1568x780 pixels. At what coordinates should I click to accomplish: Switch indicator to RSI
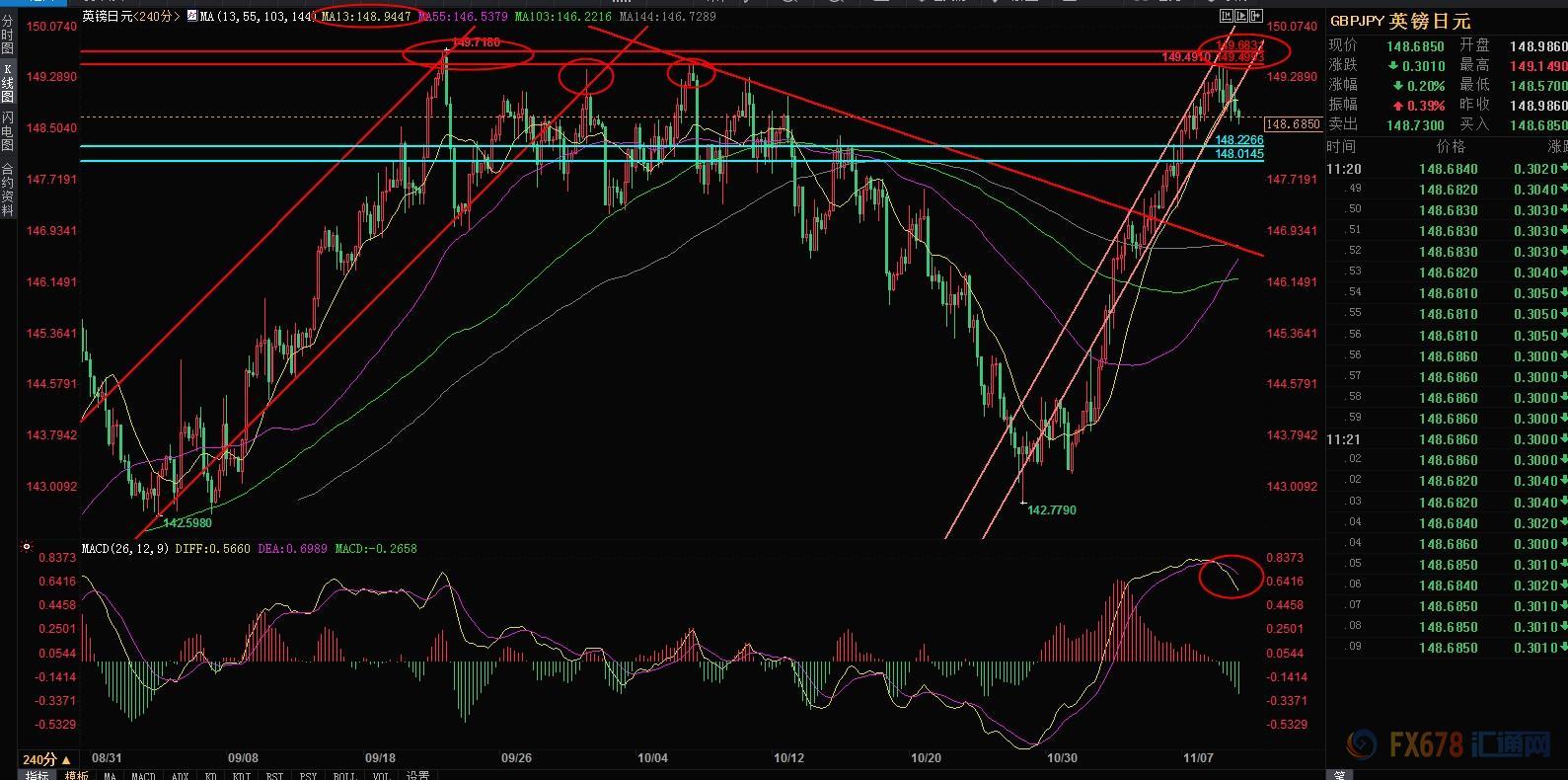coord(274,775)
